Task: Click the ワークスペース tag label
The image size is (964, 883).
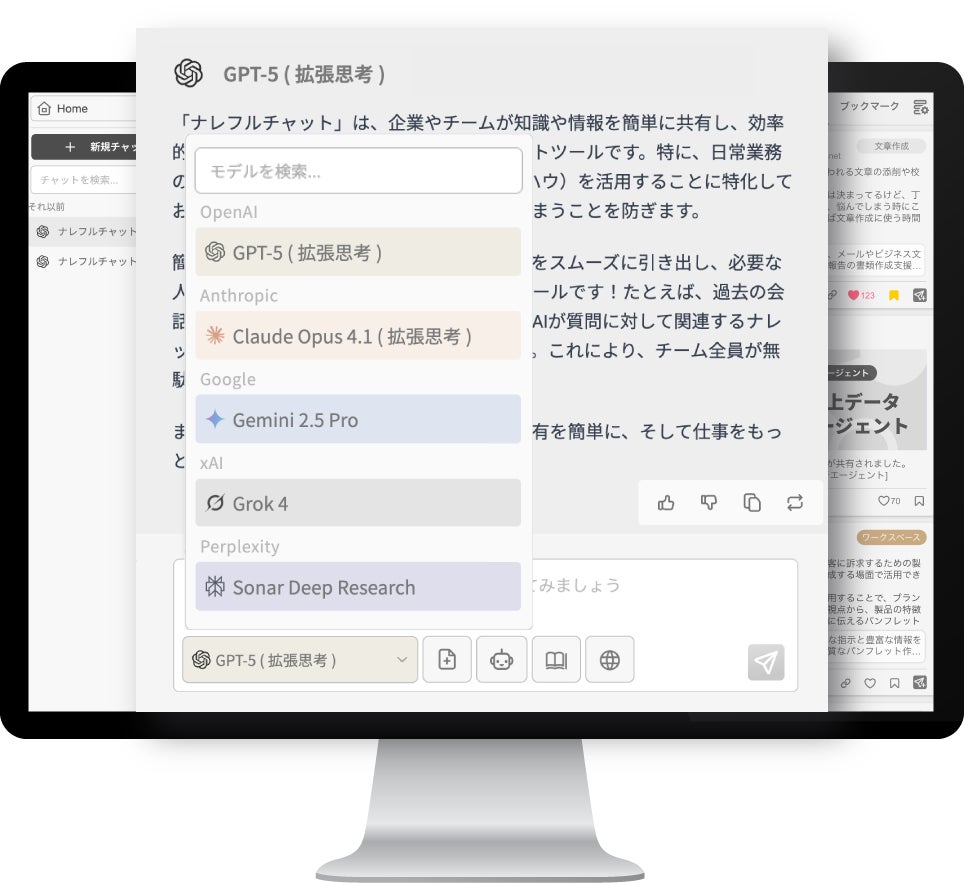Action: click(891, 537)
